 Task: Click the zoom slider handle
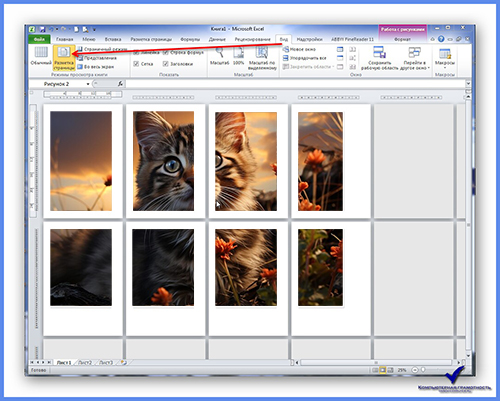point(423,370)
